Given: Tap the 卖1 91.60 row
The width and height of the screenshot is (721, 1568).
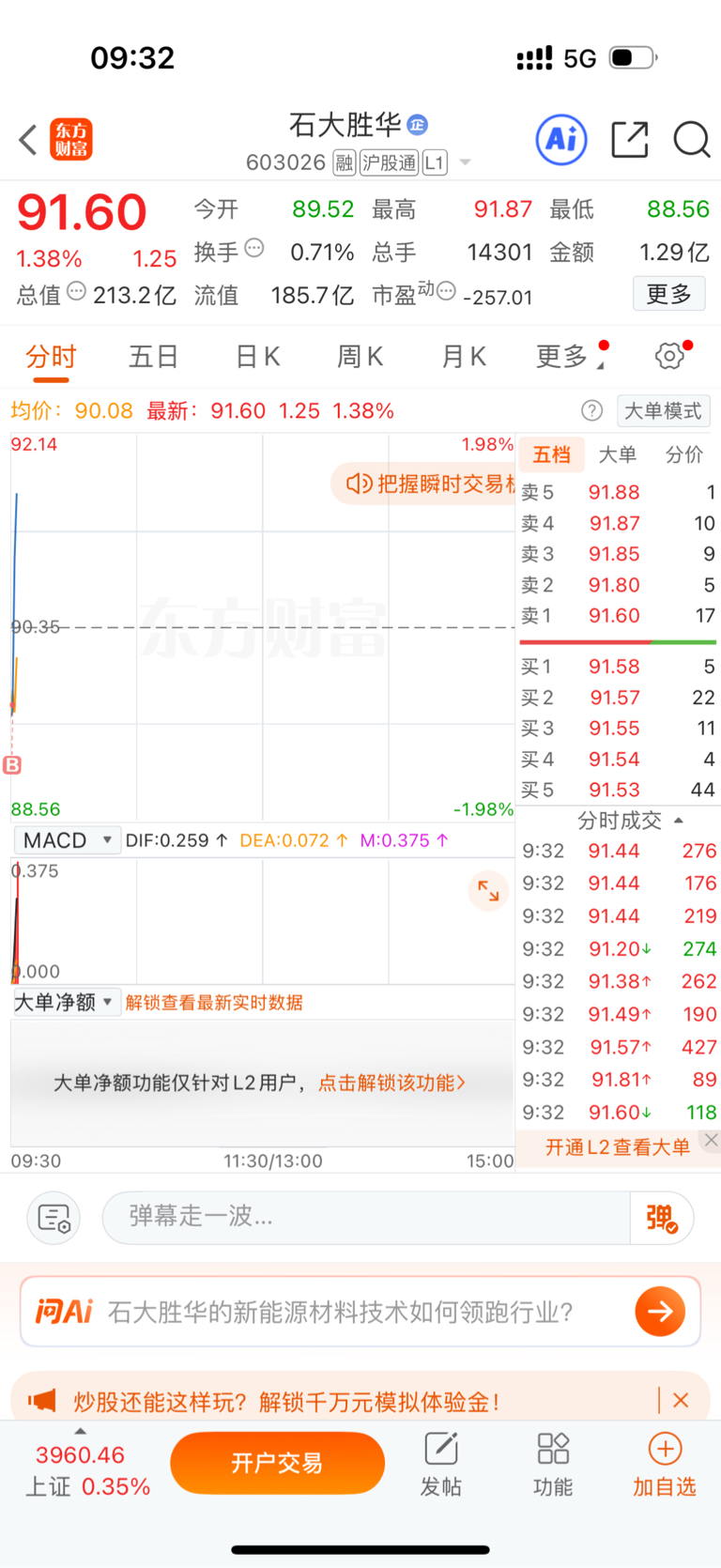Looking at the screenshot, I should pyautogui.click(x=619, y=616).
